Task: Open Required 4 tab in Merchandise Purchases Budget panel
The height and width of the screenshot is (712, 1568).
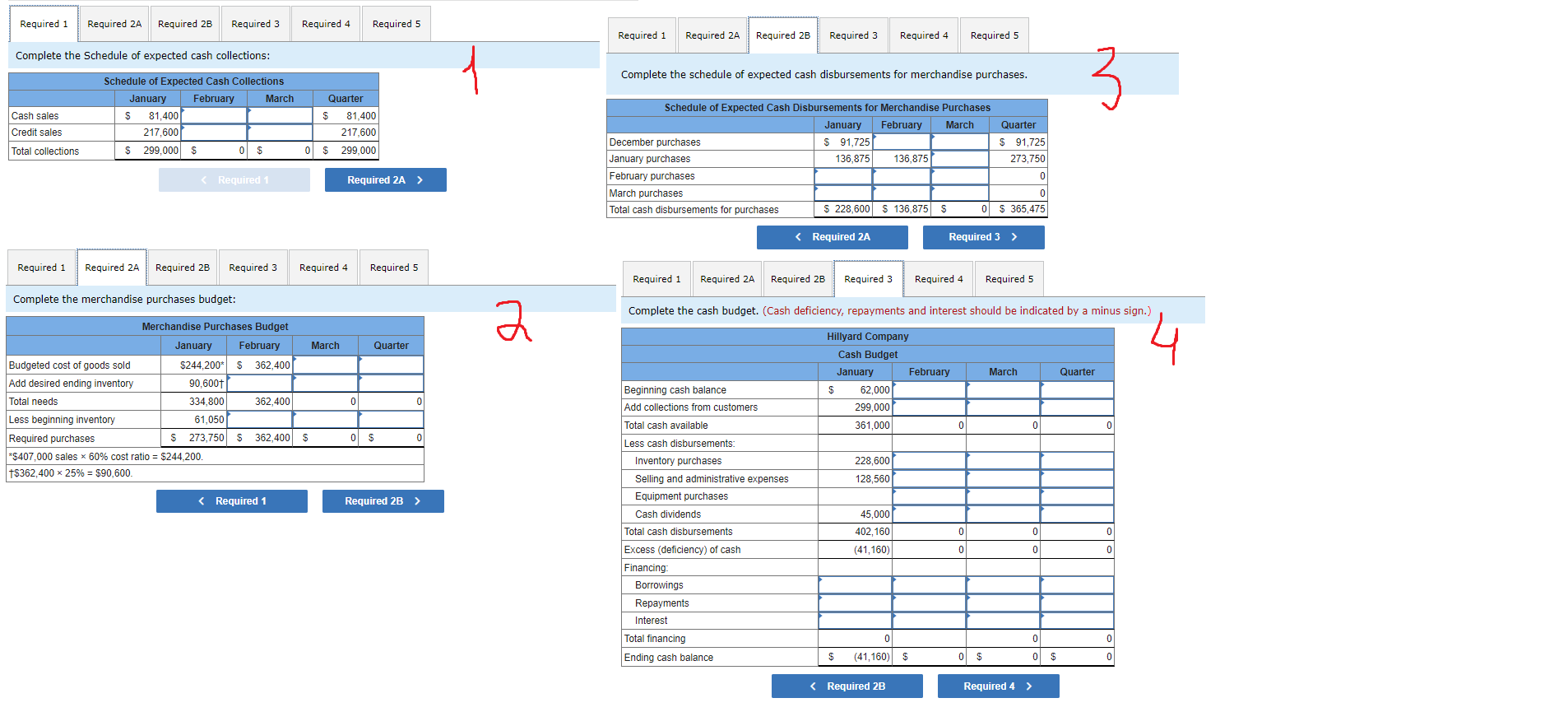Action: (x=323, y=268)
